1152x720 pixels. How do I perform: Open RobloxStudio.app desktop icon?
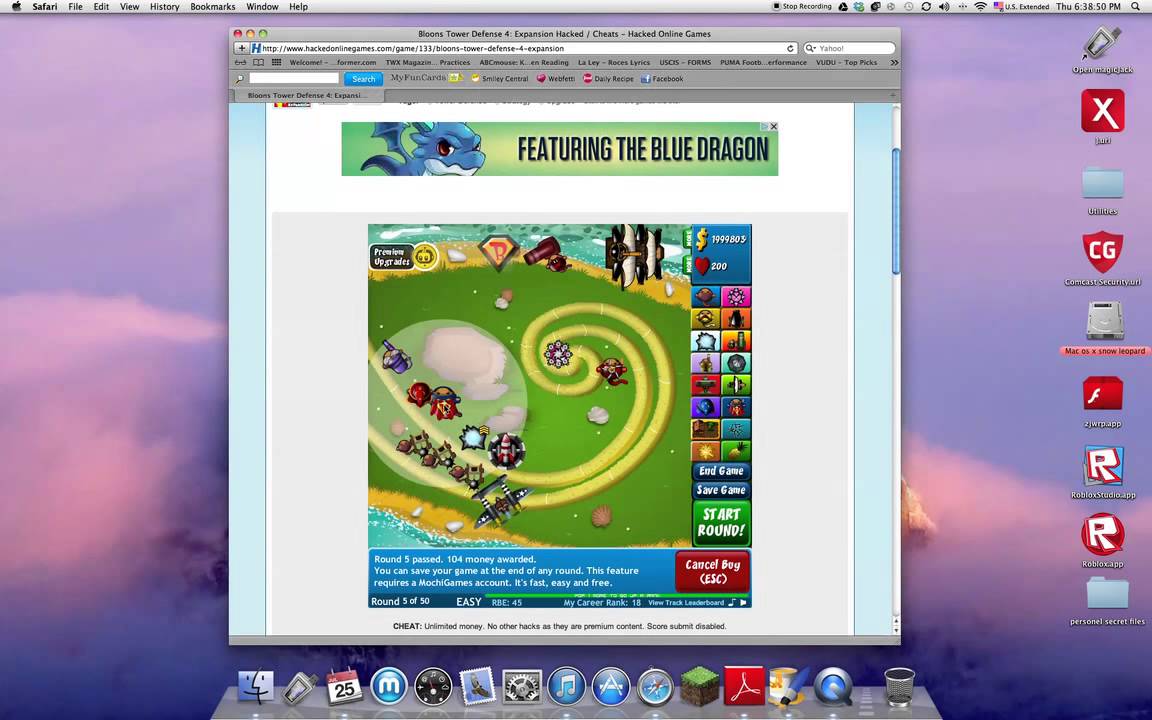coord(1103,472)
